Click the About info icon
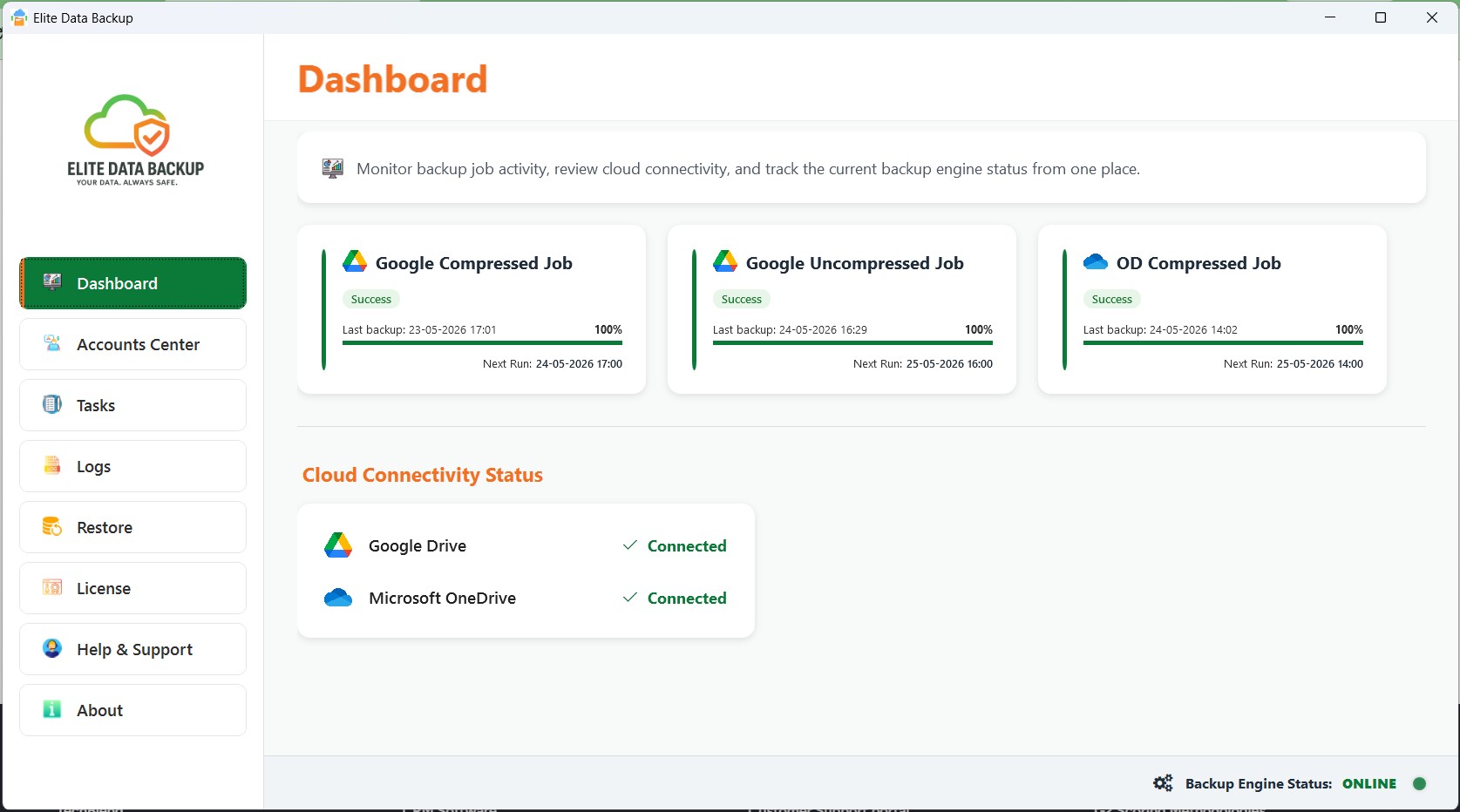The image size is (1460, 812). click(x=52, y=709)
